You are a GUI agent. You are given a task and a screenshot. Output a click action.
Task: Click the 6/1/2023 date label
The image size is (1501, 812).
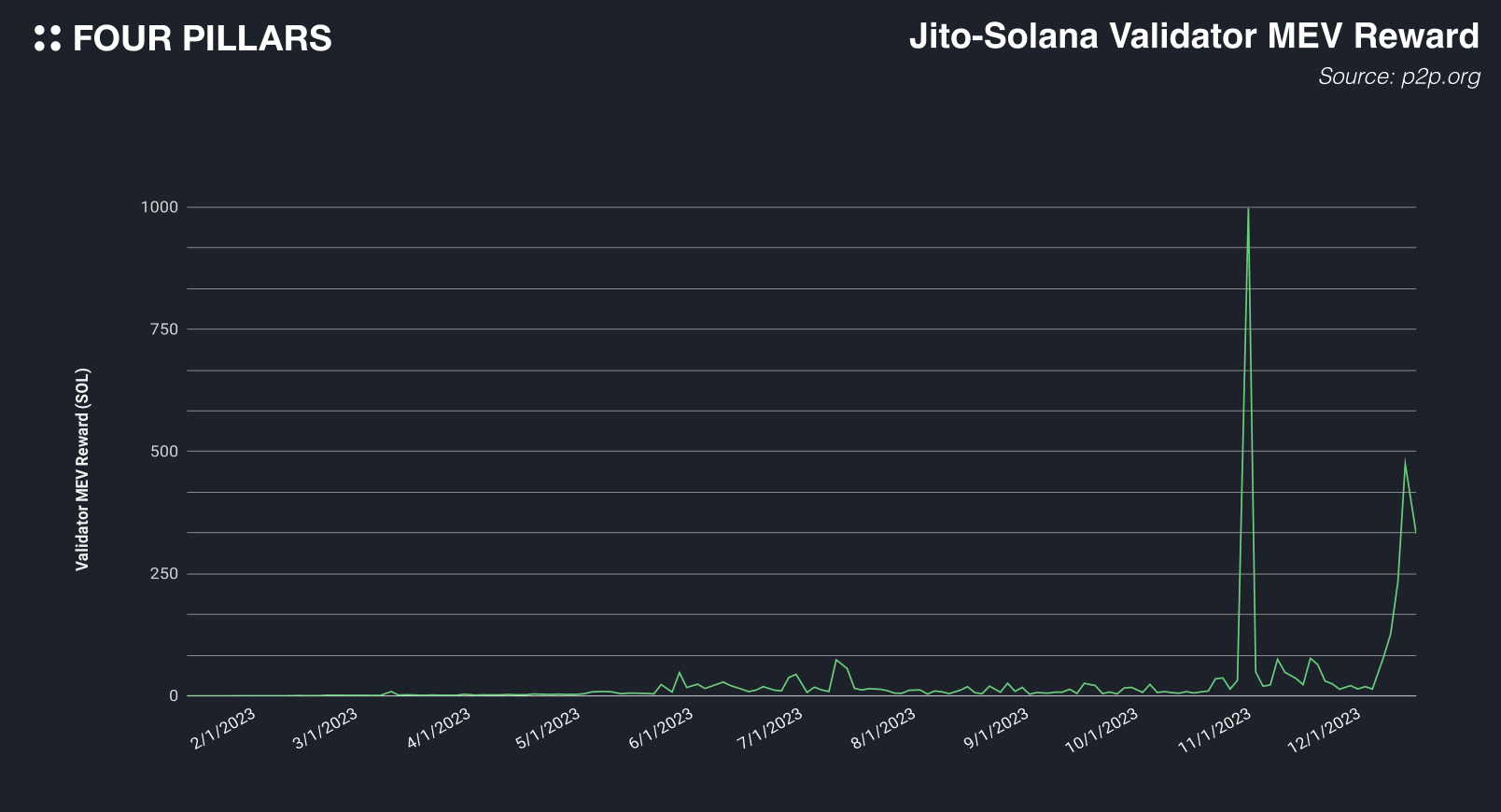coord(661,729)
